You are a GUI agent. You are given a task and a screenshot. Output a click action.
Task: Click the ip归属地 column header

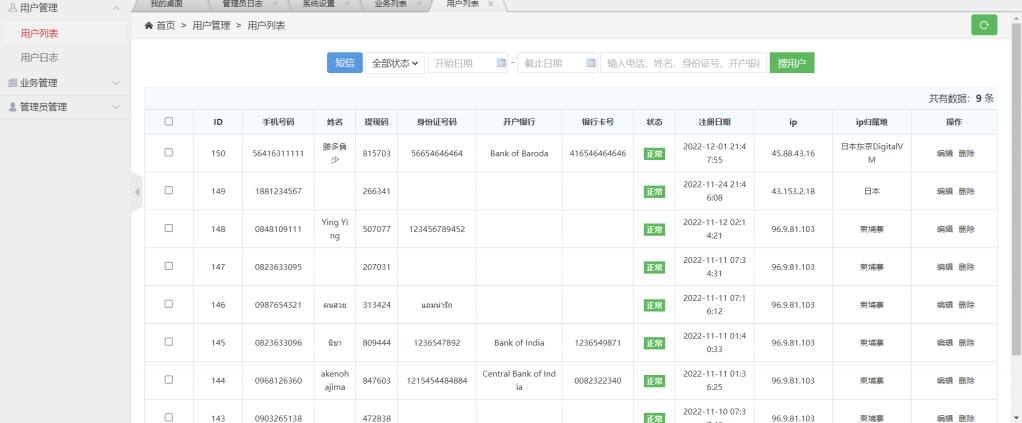(871, 122)
